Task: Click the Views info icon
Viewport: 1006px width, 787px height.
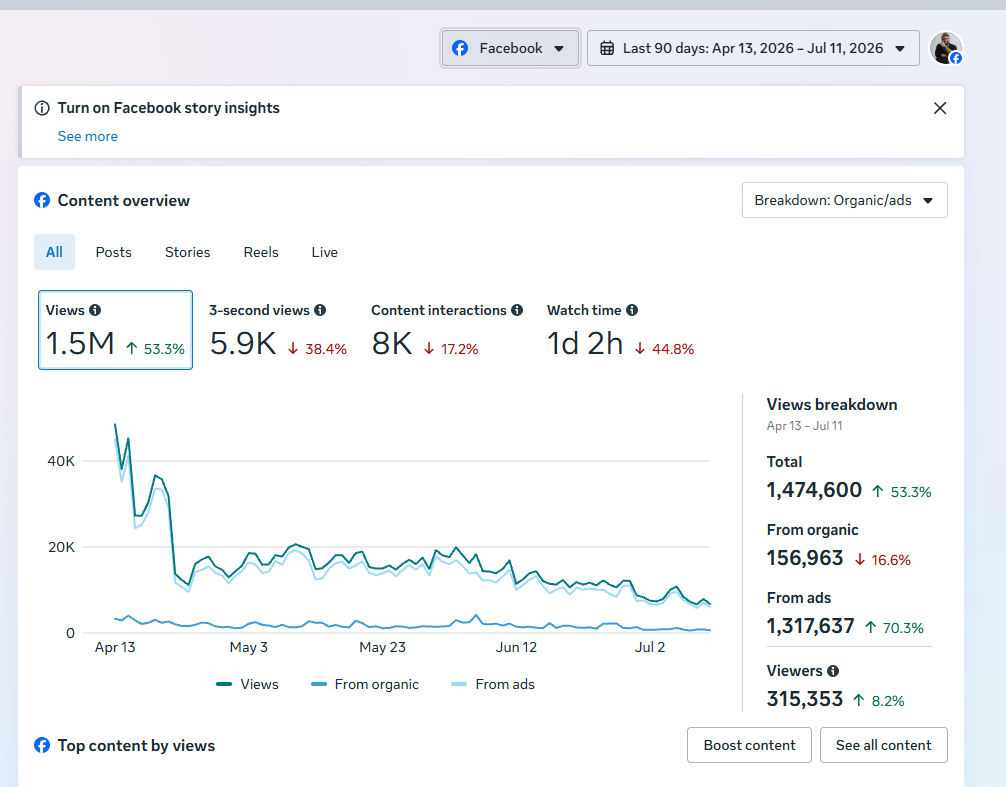Action: pos(95,310)
